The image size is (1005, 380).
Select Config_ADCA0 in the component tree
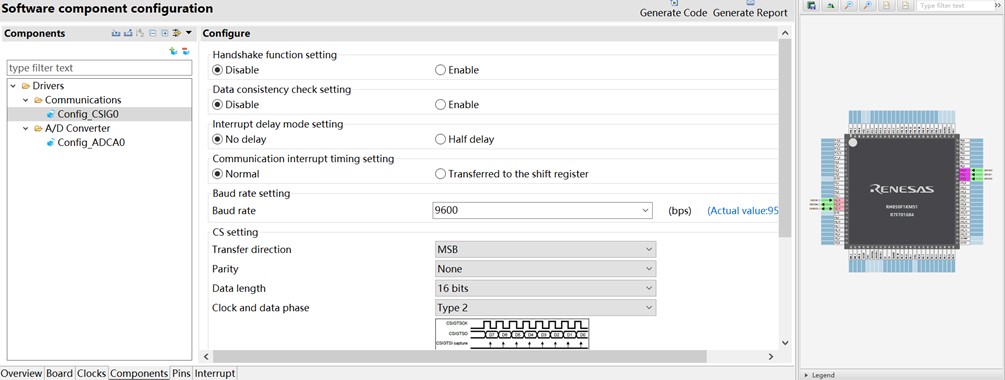click(91, 142)
